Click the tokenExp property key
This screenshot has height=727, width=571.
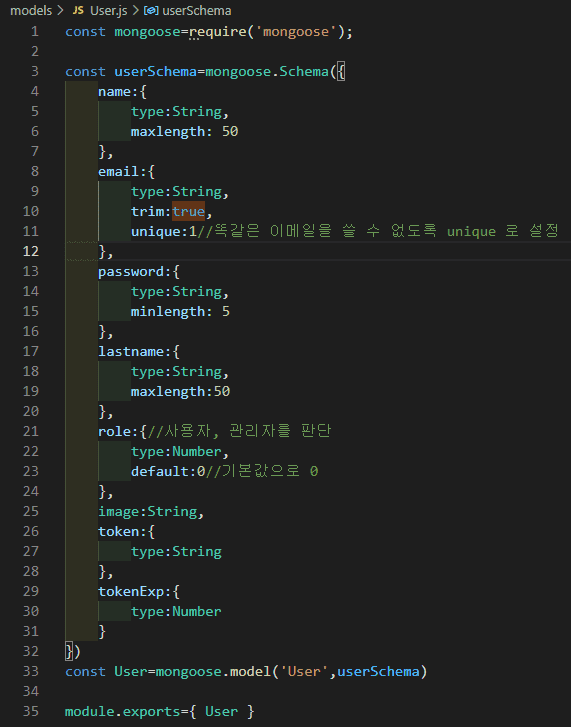pos(131,592)
